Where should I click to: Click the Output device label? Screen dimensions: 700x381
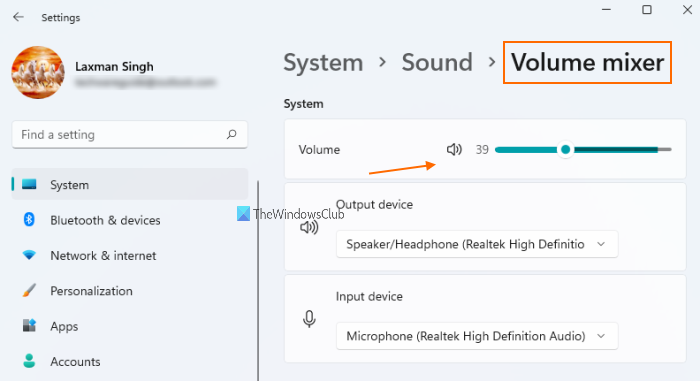(374, 205)
